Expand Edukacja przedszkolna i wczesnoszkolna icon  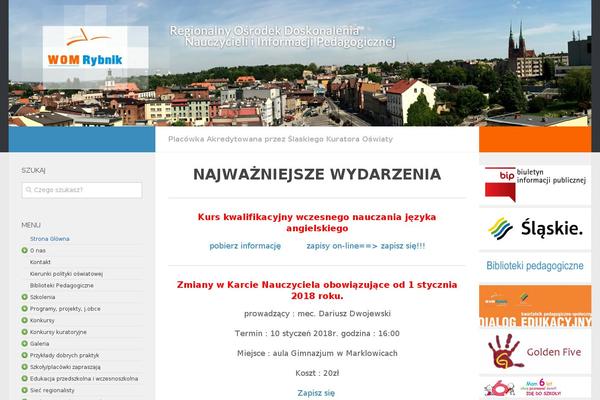(x=24, y=379)
